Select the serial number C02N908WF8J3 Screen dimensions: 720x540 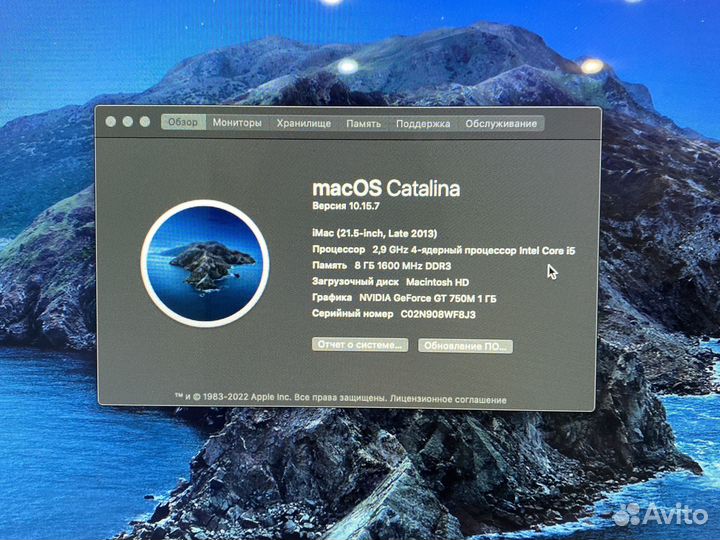(438, 314)
